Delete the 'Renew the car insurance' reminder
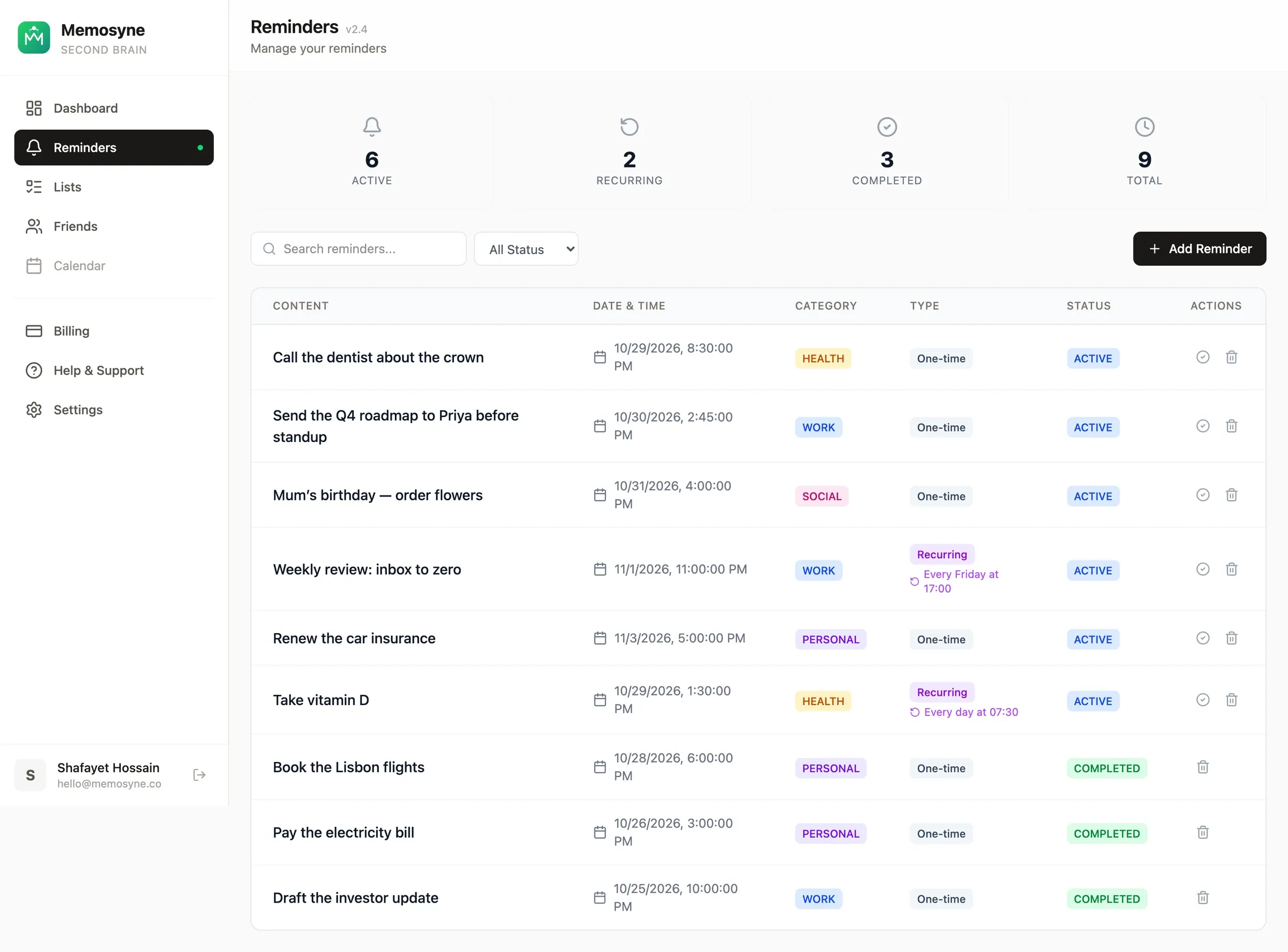This screenshot has width=1288, height=952. click(1232, 638)
